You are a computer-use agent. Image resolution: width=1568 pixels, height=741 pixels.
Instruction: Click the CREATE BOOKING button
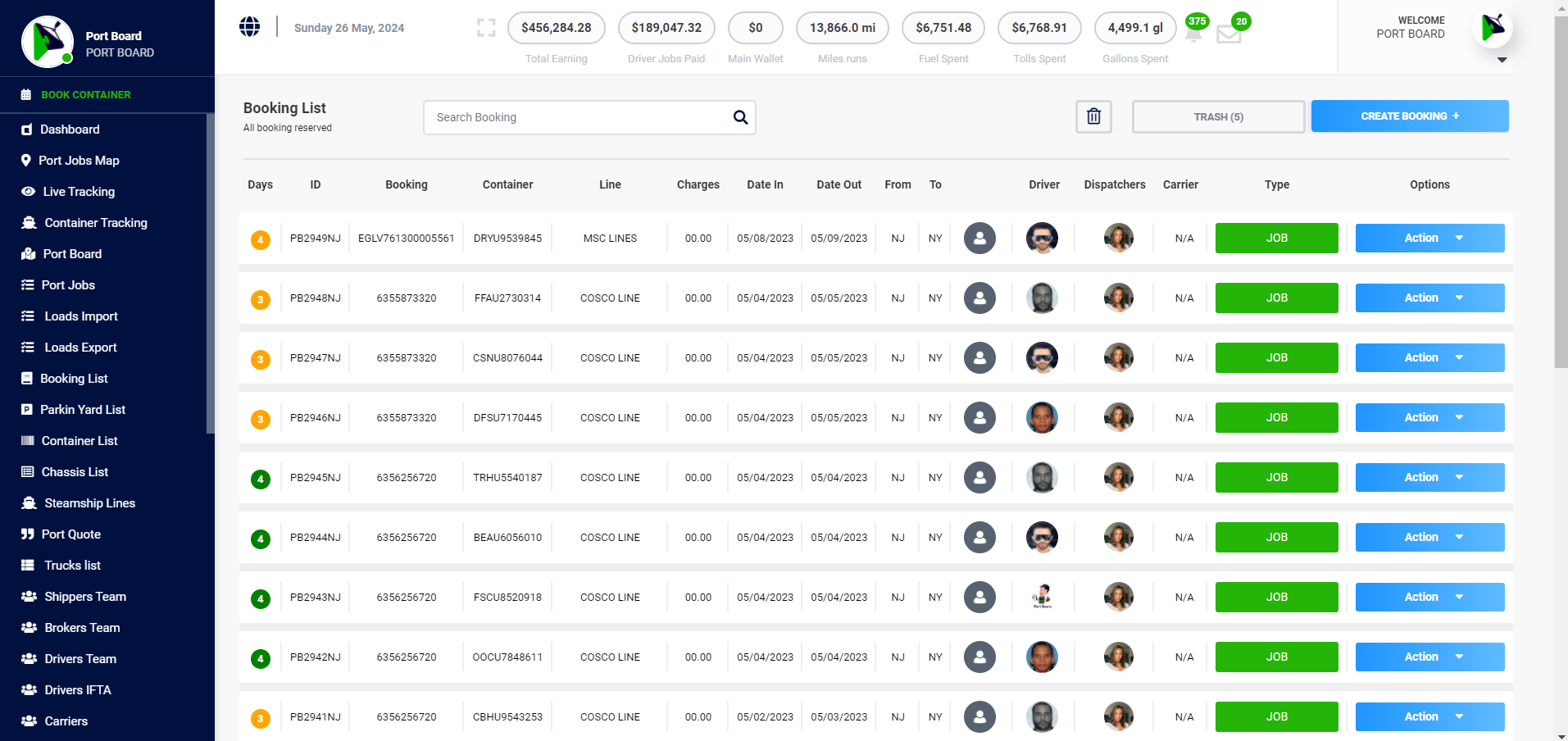tap(1409, 116)
